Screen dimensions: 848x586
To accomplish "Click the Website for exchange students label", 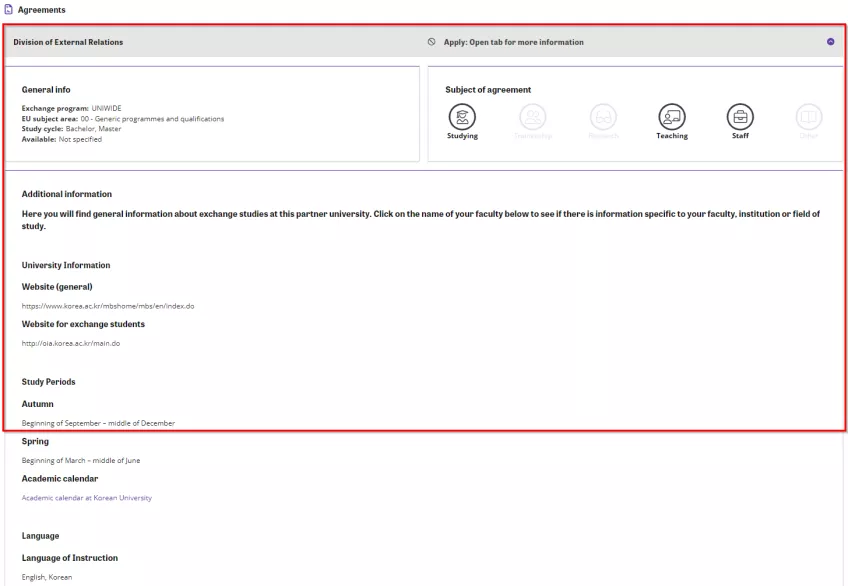I will tap(83, 324).
